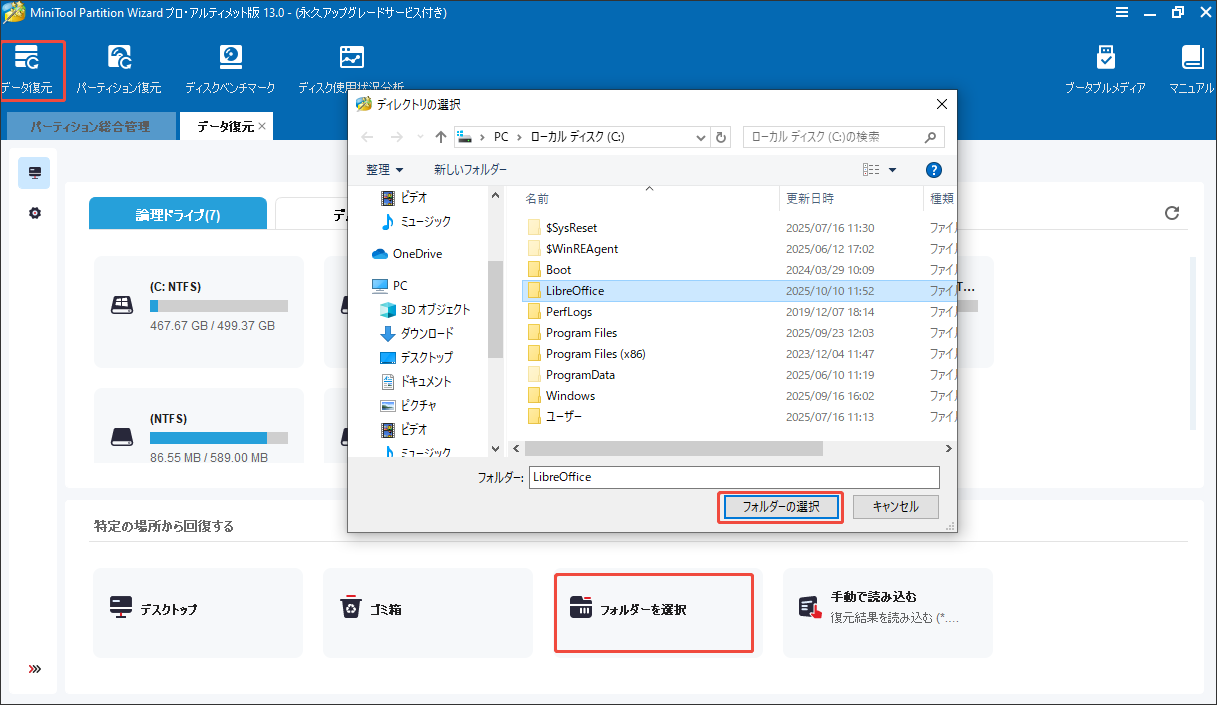Launch the ディスクベンチマーク tool

(x=230, y=70)
